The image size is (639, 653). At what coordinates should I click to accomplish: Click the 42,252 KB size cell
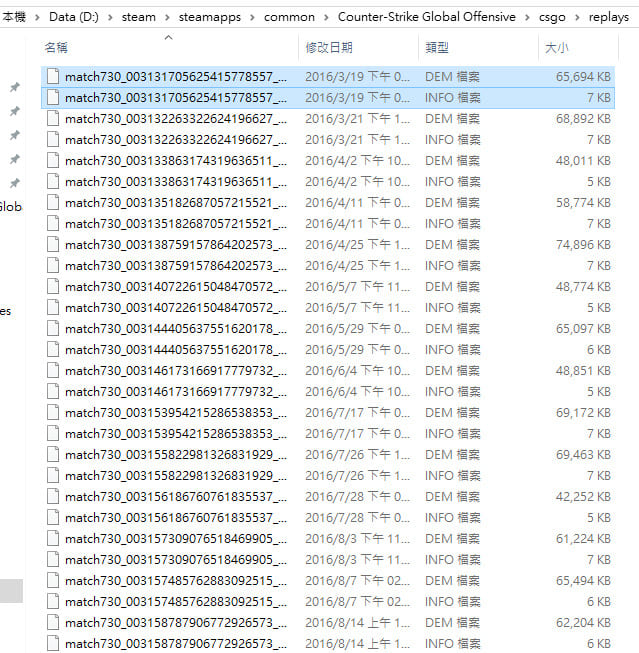583,496
